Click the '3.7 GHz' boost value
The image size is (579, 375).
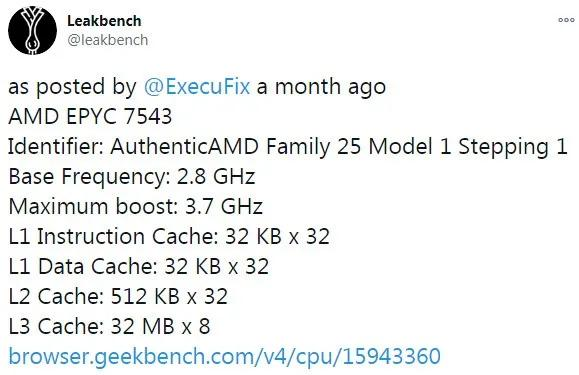click(224, 206)
